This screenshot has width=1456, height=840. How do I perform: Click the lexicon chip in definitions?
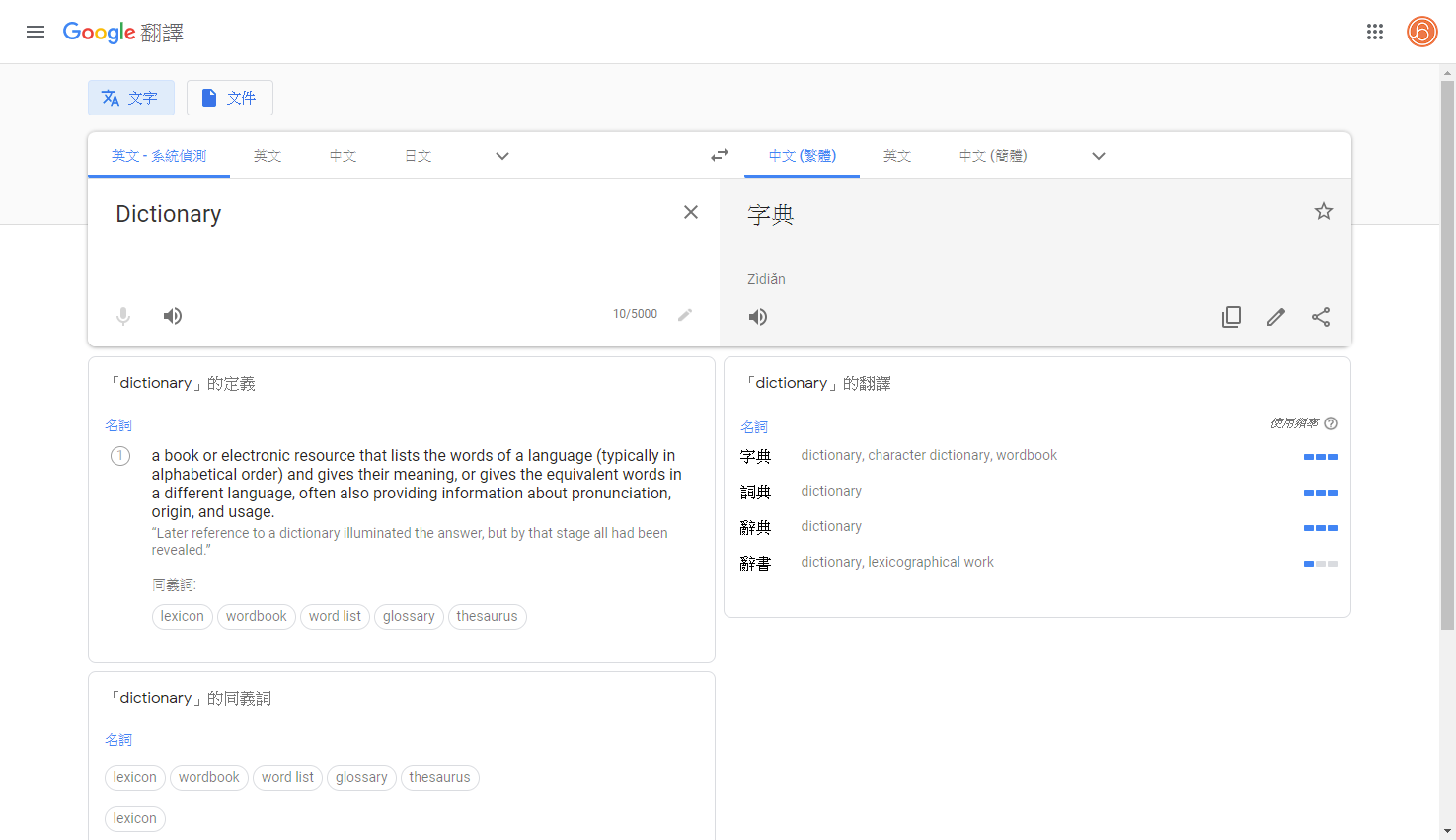tap(183, 616)
